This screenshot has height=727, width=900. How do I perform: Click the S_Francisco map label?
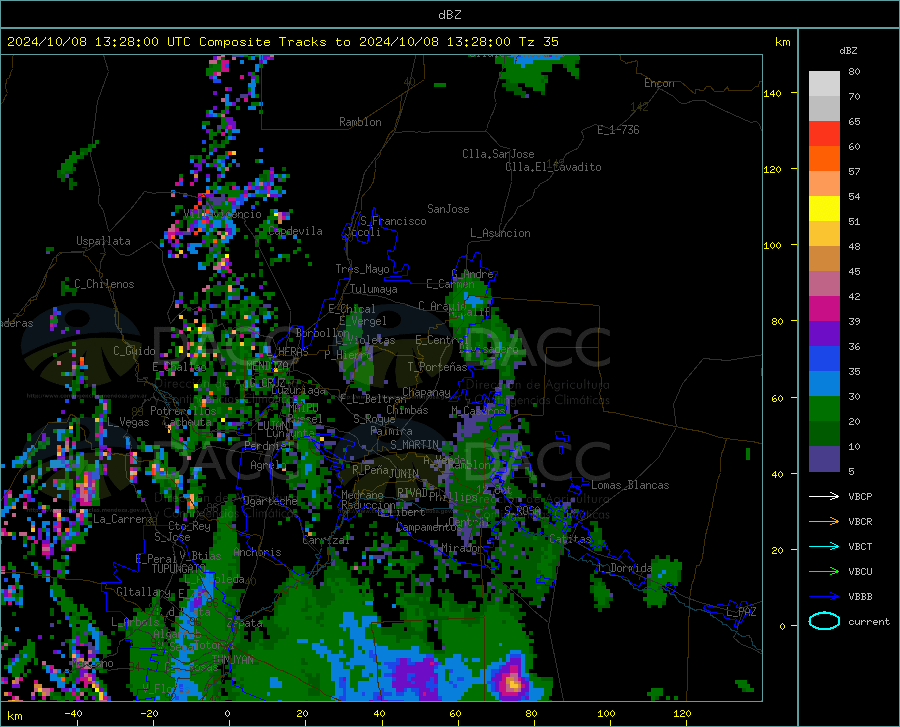pyautogui.click(x=394, y=221)
